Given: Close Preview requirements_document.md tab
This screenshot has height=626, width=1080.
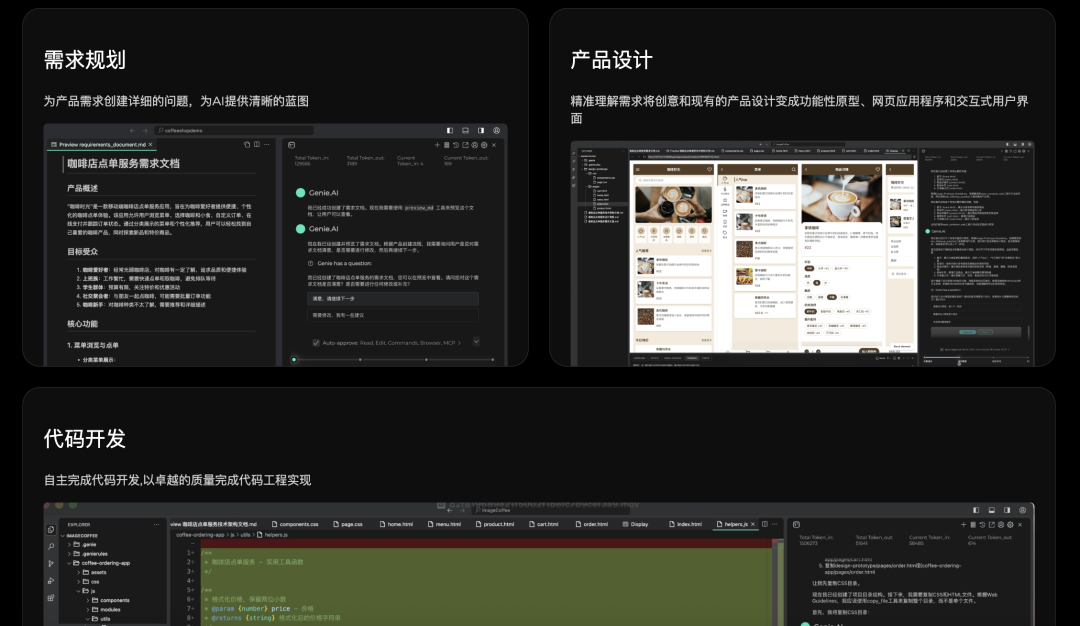Looking at the screenshot, I should tap(150, 145).
